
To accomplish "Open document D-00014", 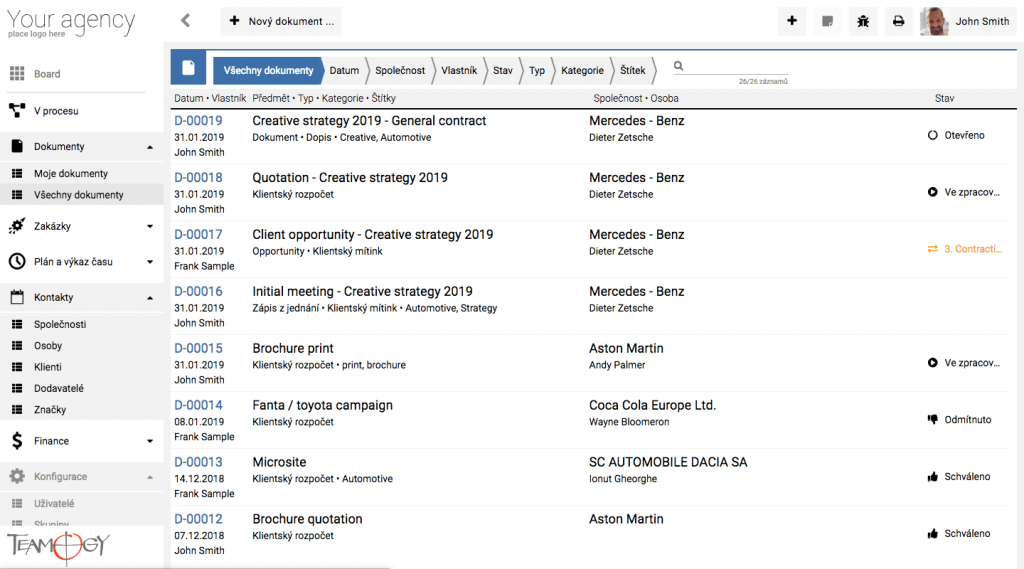I will (199, 405).
